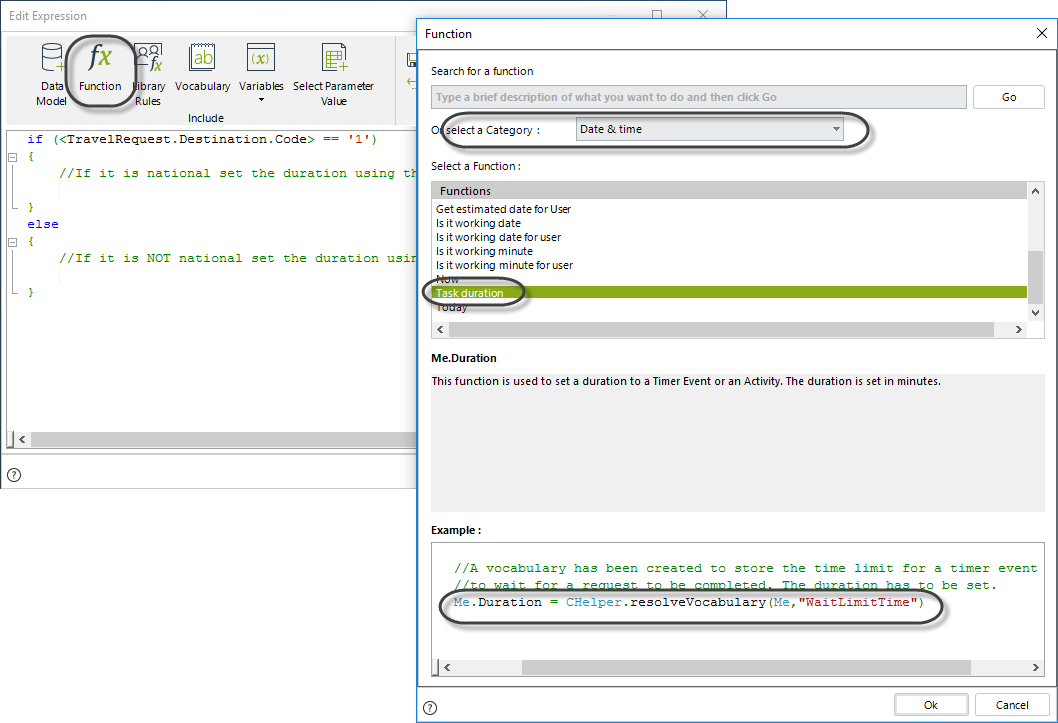The width and height of the screenshot is (1058, 723).
Task: Click the Function dialog help icon
Action: click(x=430, y=707)
